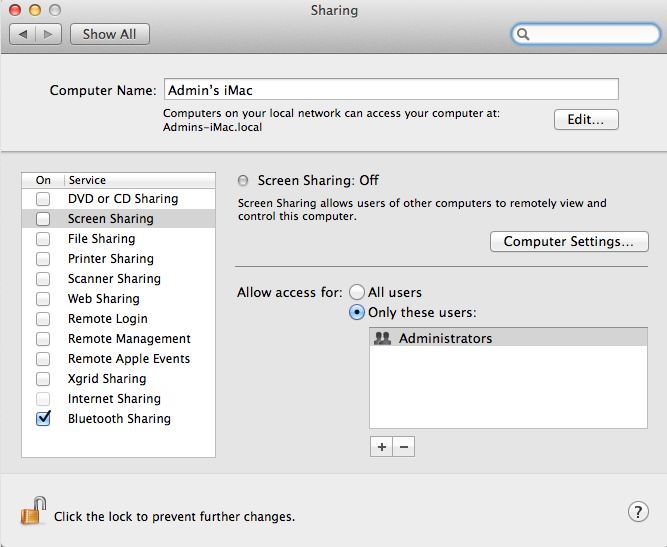667x547 pixels.
Task: Select the Administrators group icon
Action: pos(381,338)
